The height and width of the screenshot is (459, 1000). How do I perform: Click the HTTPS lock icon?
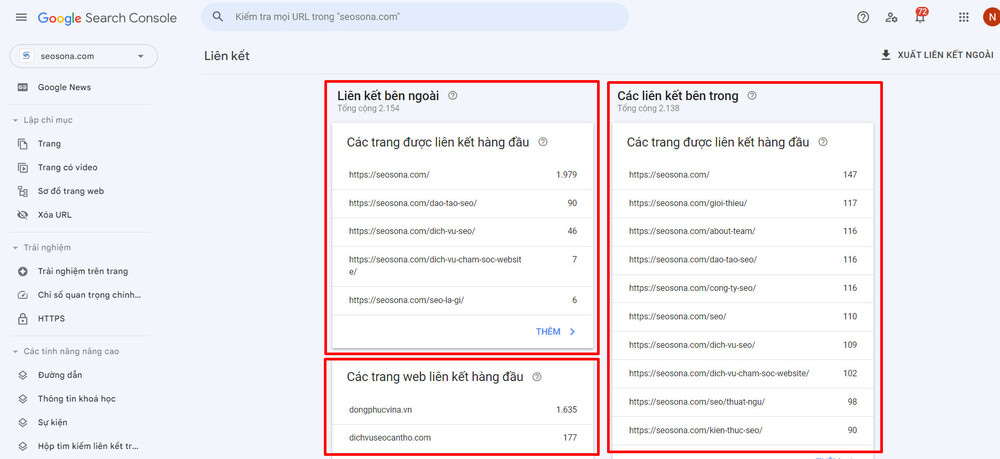23,319
